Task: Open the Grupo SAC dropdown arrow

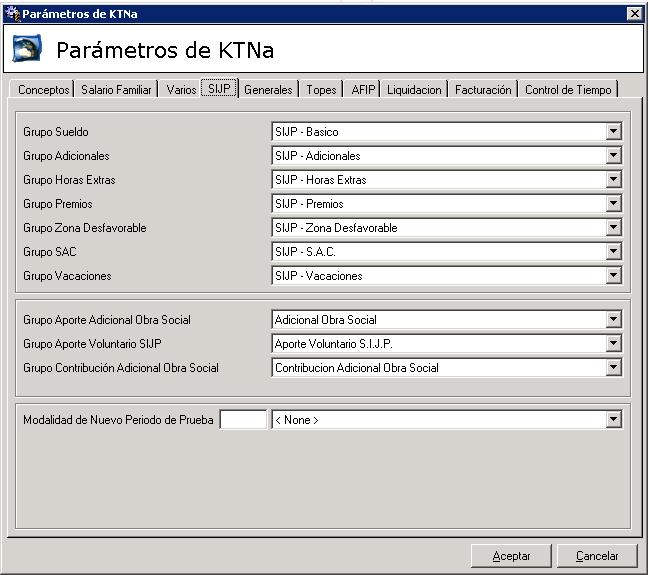Action: click(x=613, y=252)
